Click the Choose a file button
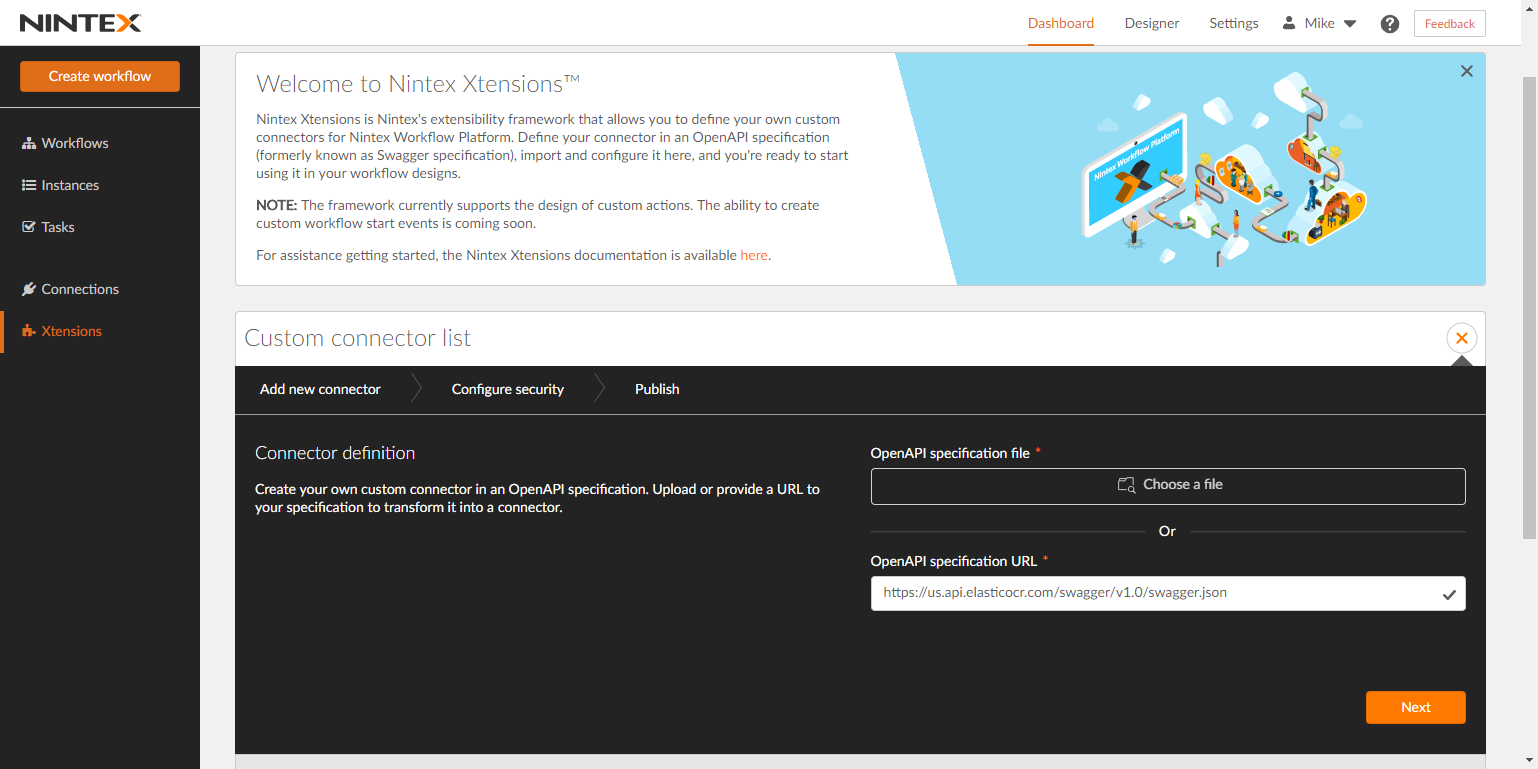Image resolution: width=1538 pixels, height=769 pixels. 1168,486
